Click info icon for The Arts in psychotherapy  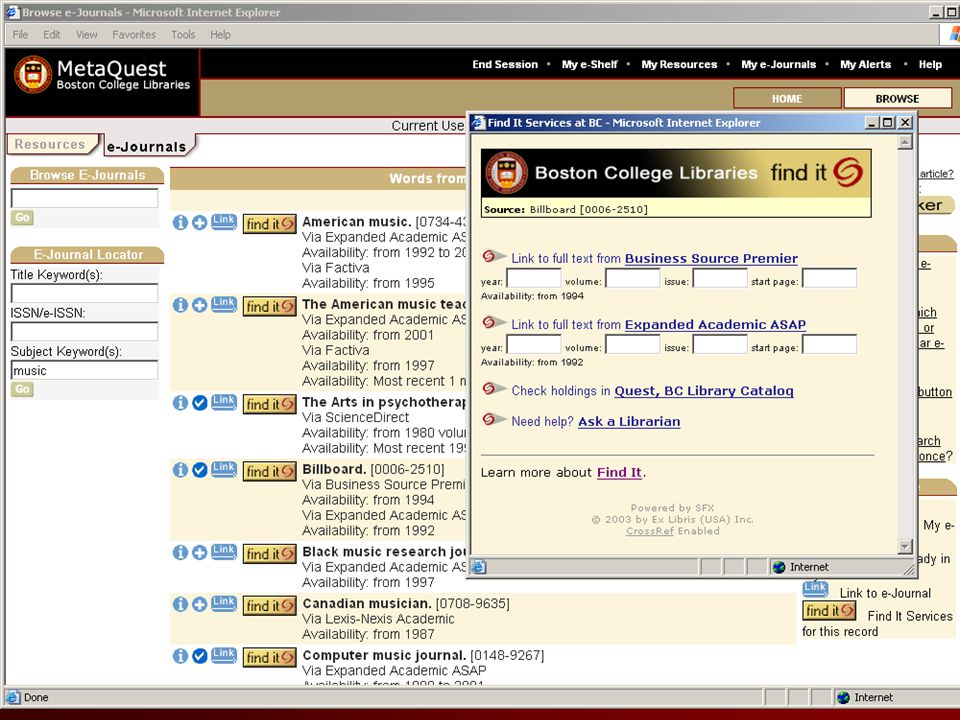coord(180,403)
